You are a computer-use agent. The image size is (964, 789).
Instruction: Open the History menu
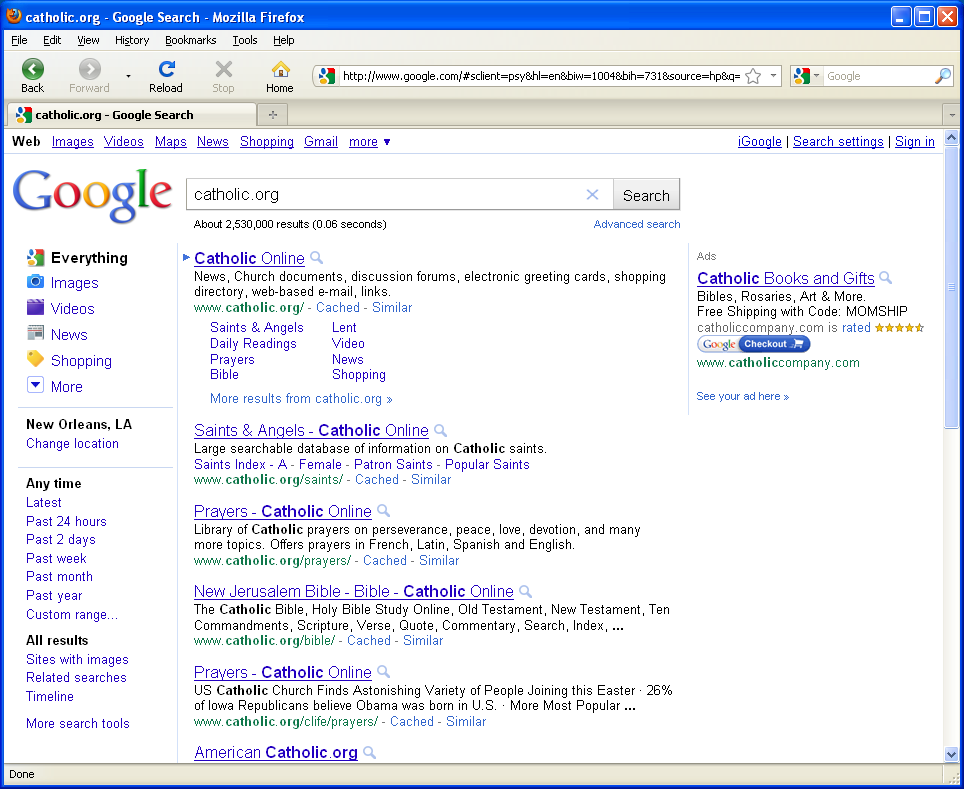pos(132,40)
